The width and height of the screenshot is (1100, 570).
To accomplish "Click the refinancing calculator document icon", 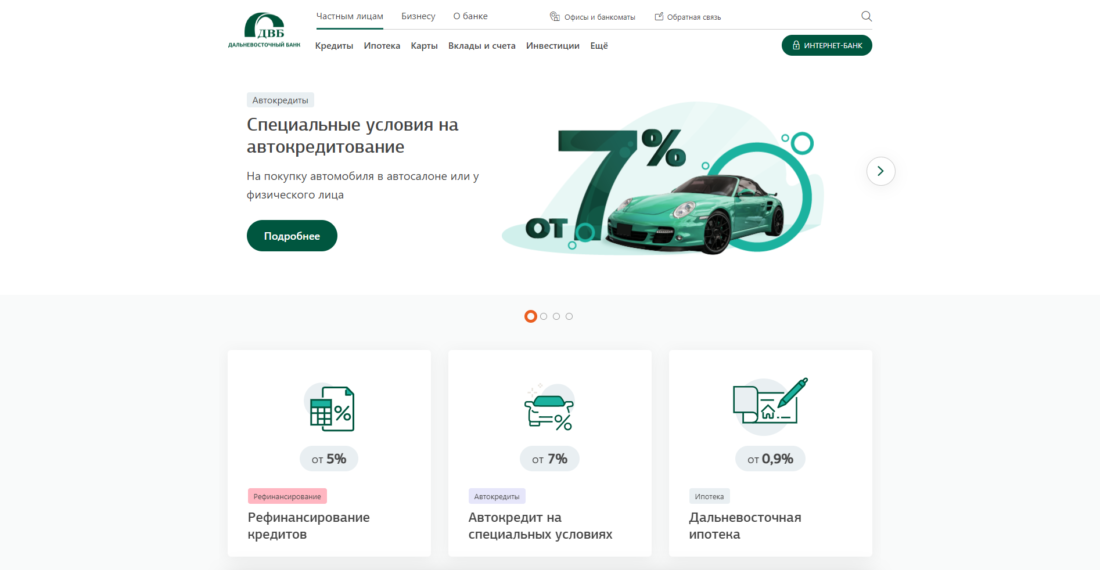I will pyautogui.click(x=330, y=408).
